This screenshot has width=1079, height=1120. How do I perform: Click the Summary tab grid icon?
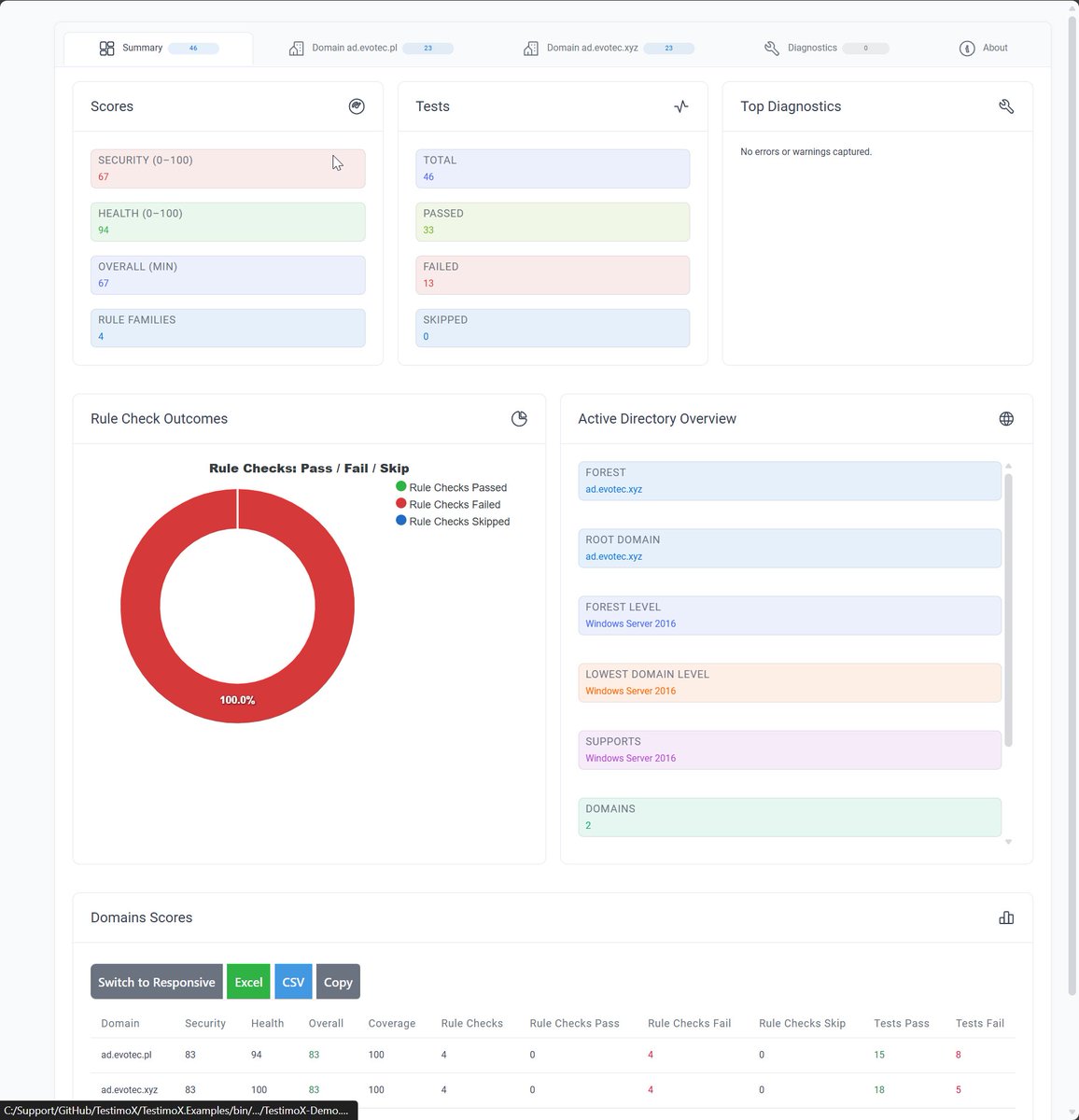[106, 49]
